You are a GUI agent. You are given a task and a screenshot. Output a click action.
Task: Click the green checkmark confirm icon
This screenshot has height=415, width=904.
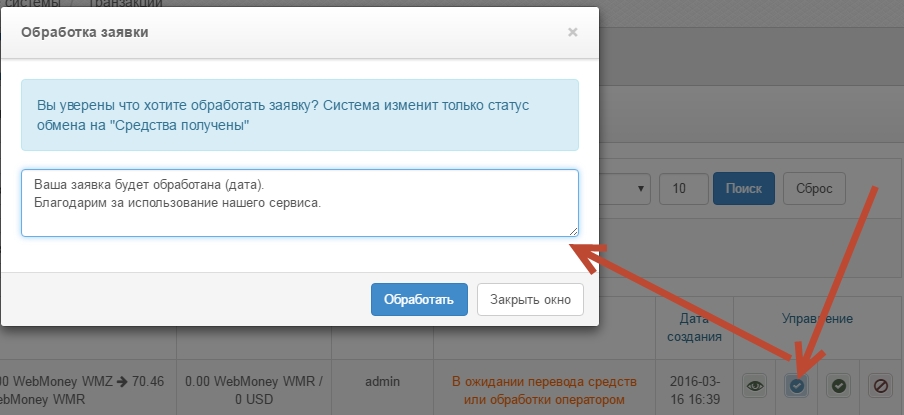click(839, 385)
